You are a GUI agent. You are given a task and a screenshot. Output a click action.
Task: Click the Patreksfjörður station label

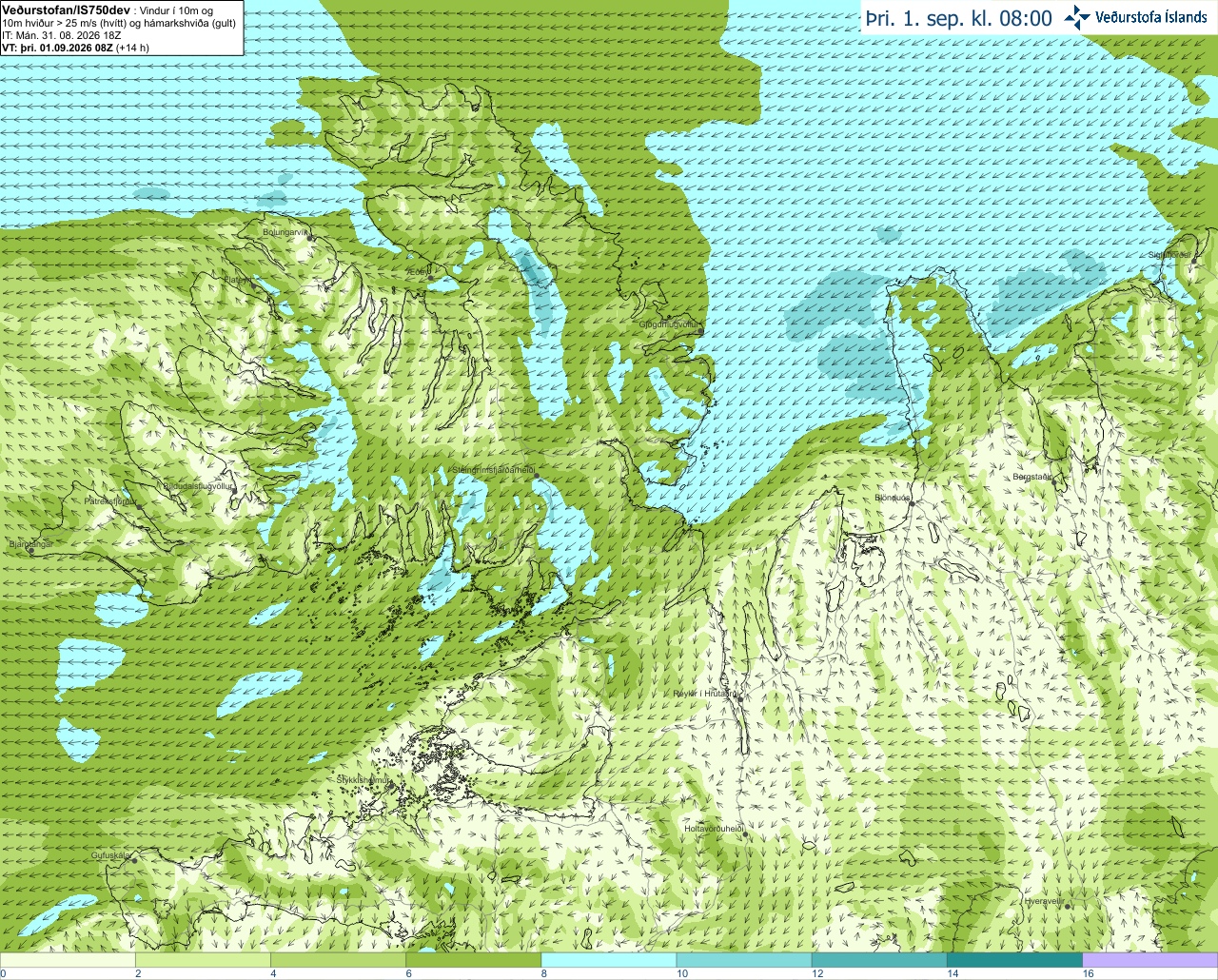pos(109,500)
